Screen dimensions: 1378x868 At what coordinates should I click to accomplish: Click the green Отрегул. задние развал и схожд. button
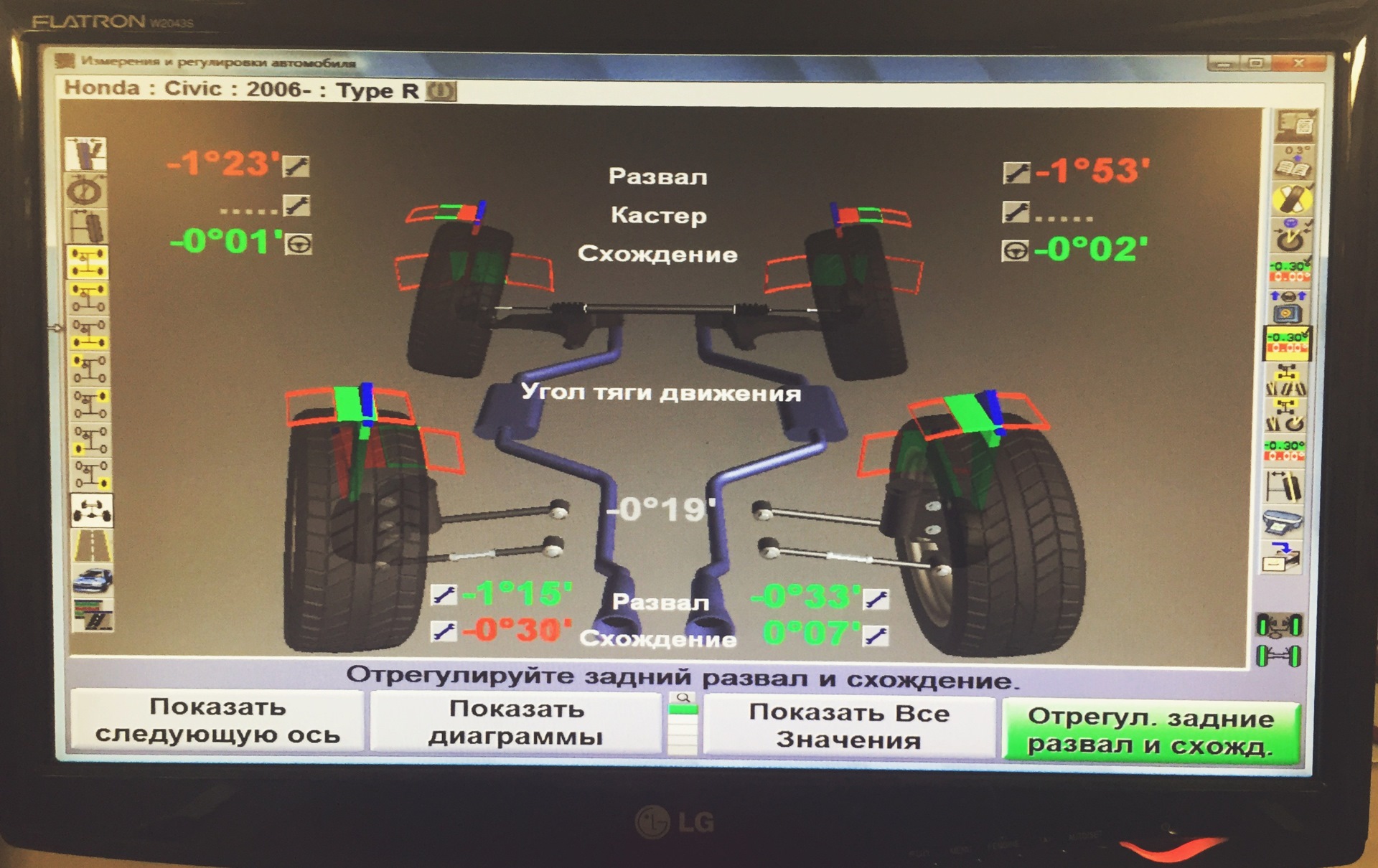click(1150, 730)
